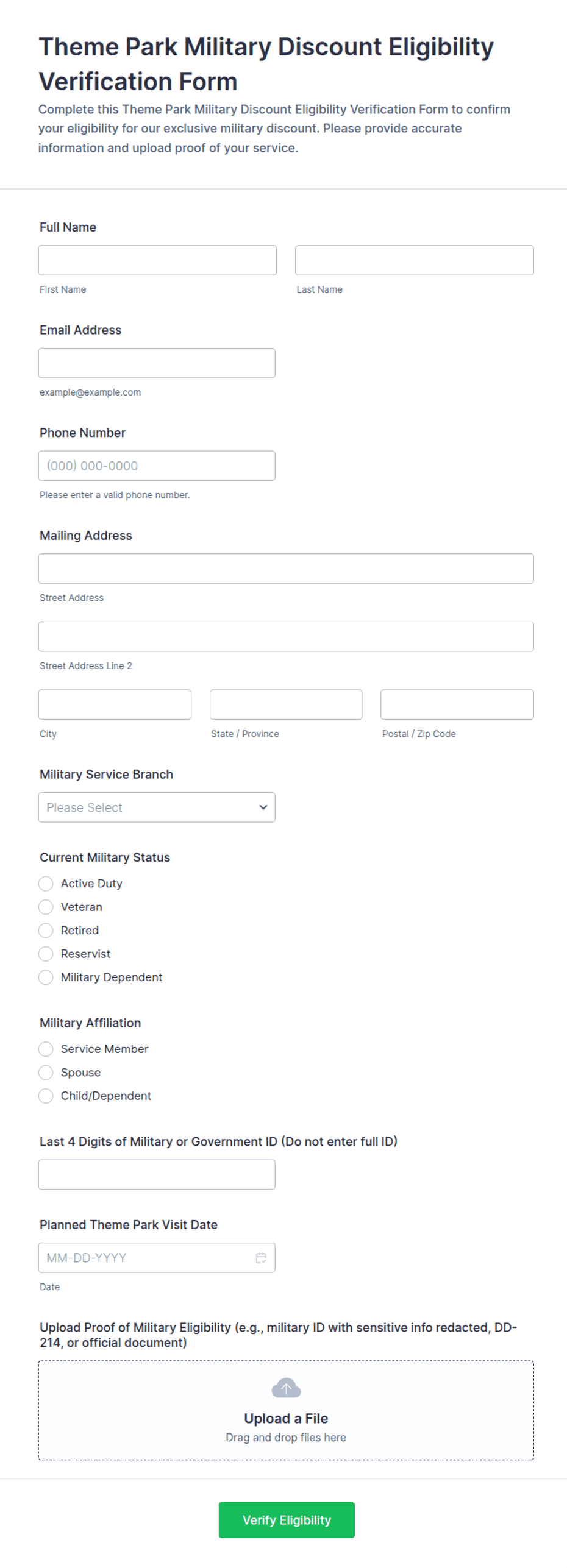Focus the Postal / Zip Code field
This screenshot has height=1568, width=567.
click(x=457, y=704)
